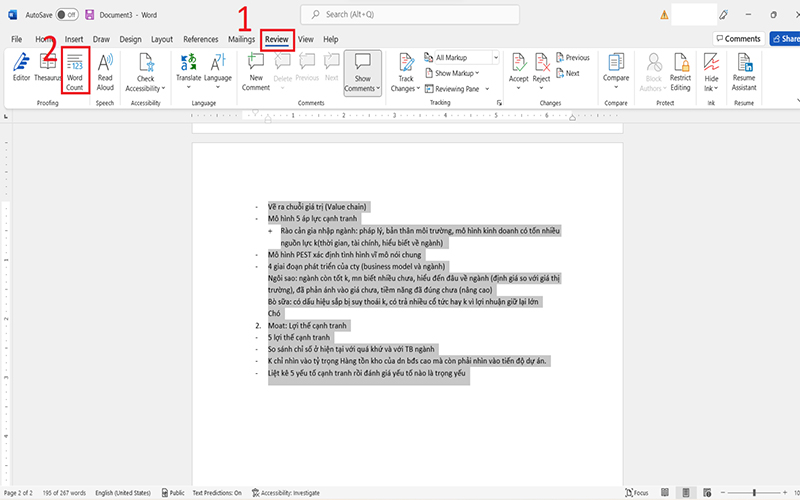Switch to Web Layout view
The height and width of the screenshot is (500, 800).
[x=707, y=493]
